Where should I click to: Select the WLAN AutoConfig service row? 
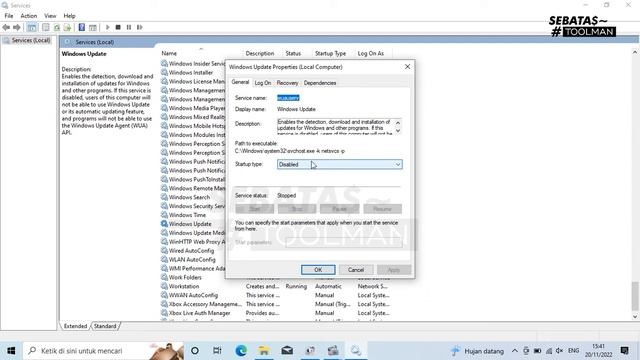coord(192,260)
